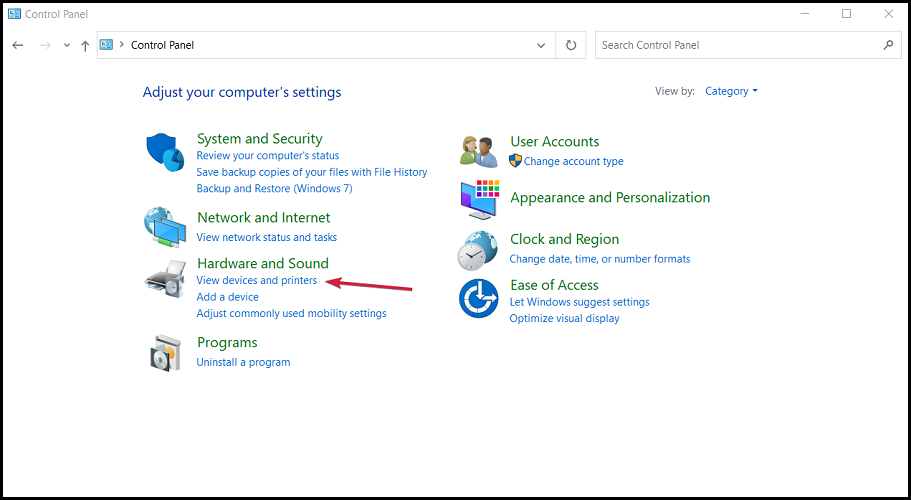Select the Hardware and Sound printer icon
The height and width of the screenshot is (500, 911).
(x=165, y=279)
